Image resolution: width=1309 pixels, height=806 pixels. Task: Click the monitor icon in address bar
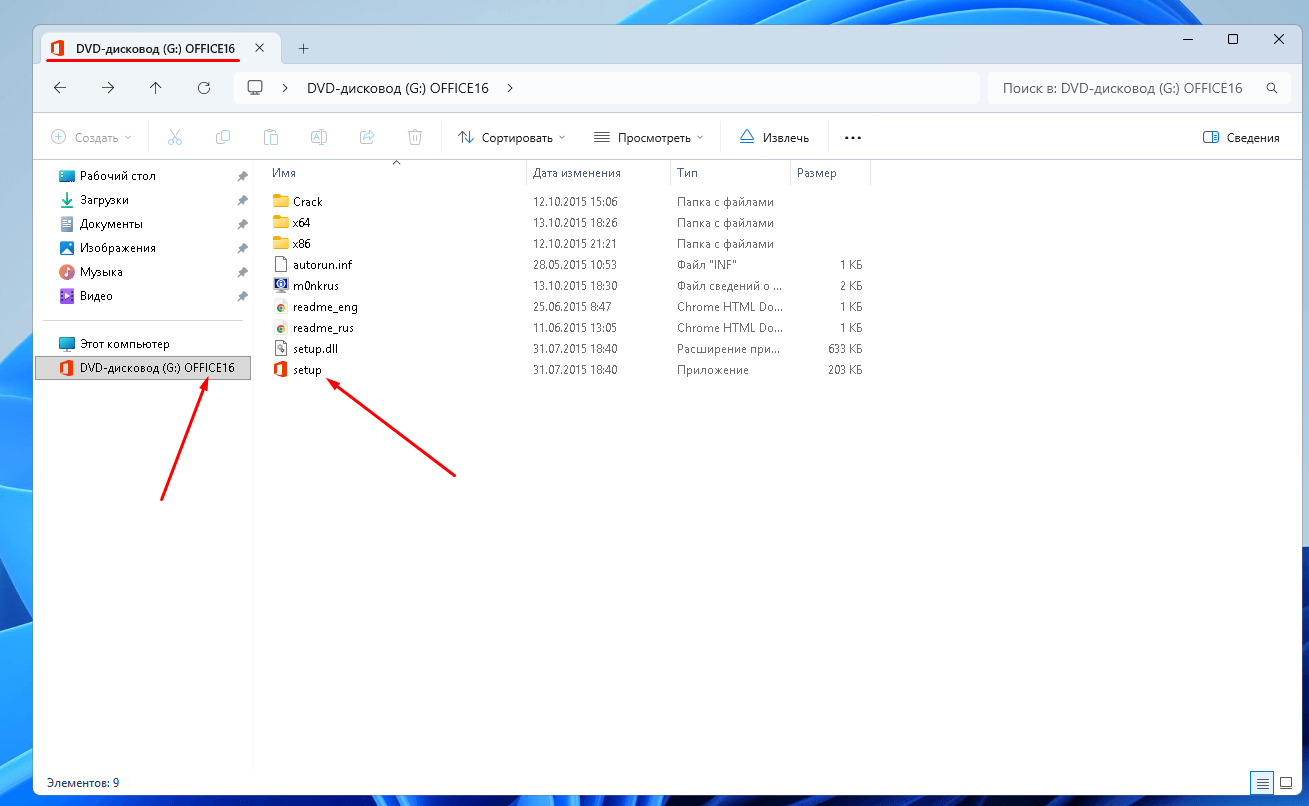255,88
